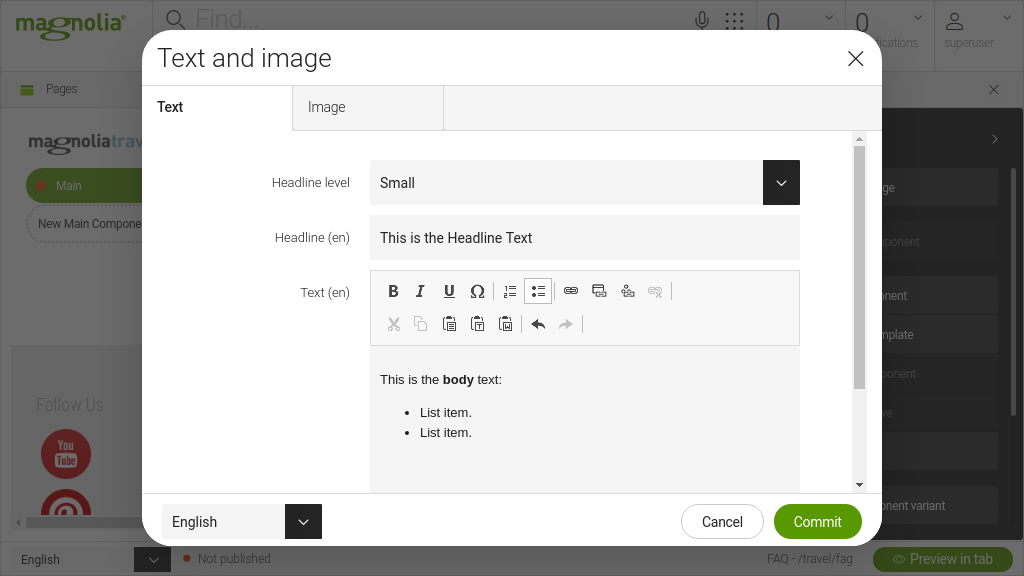This screenshot has width=1024, height=576.
Task: Expand tasks counter chevron
Action: coord(829,18)
